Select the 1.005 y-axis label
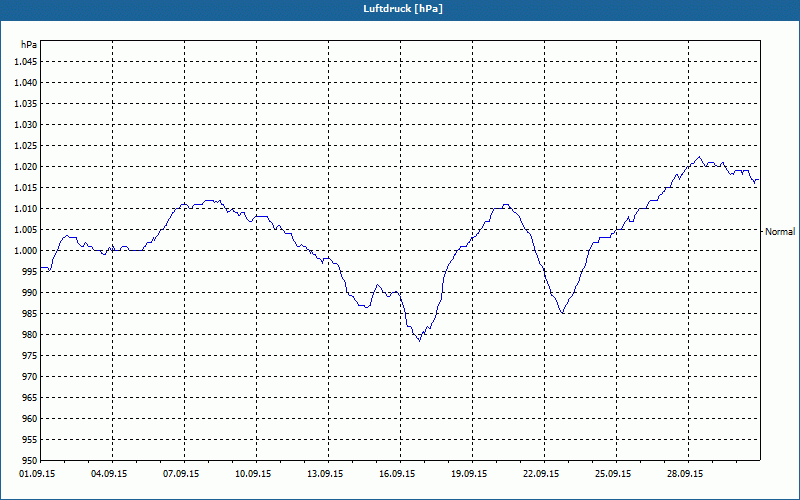Viewport: 800px width, 500px height. [26, 230]
